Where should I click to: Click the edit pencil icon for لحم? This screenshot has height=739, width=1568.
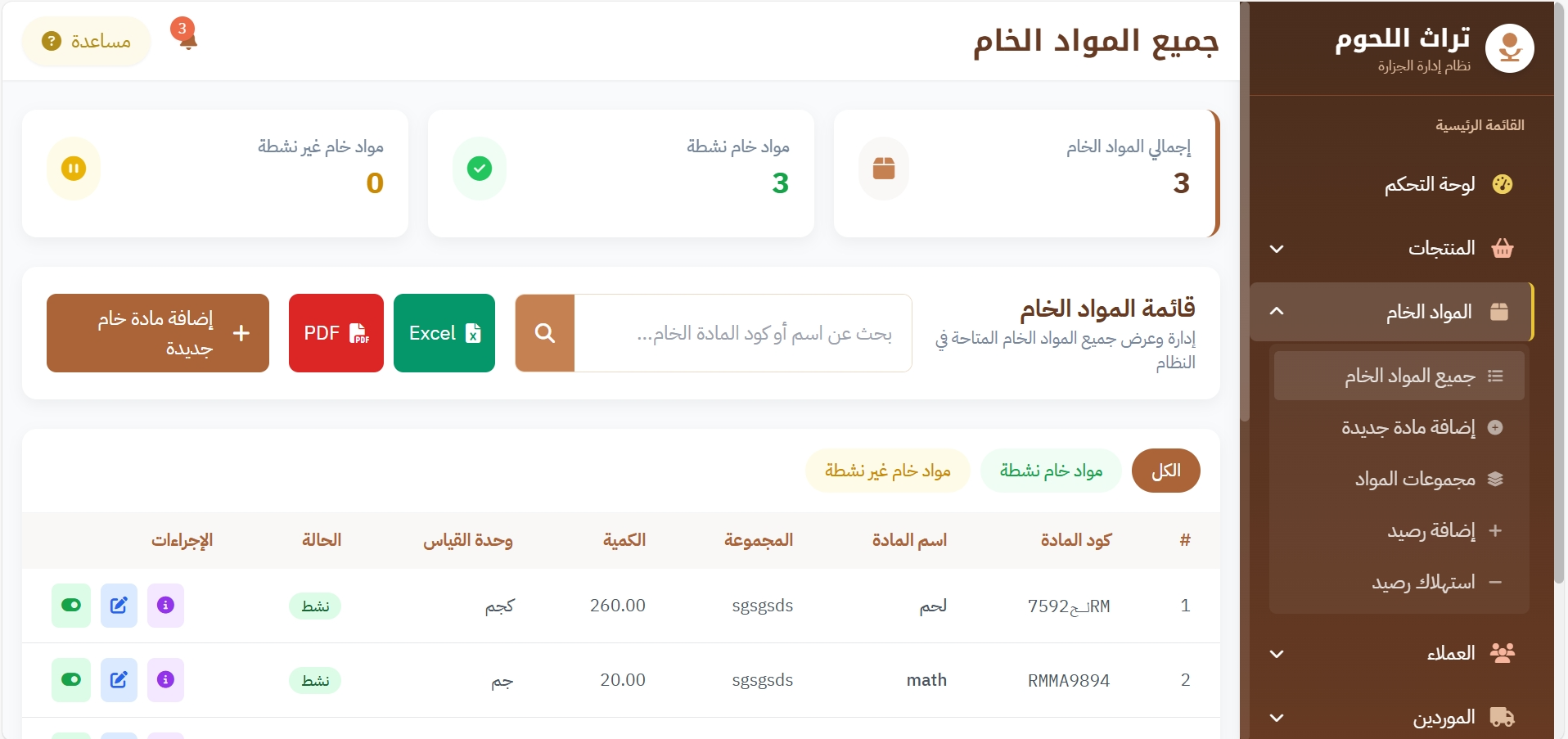pos(119,606)
